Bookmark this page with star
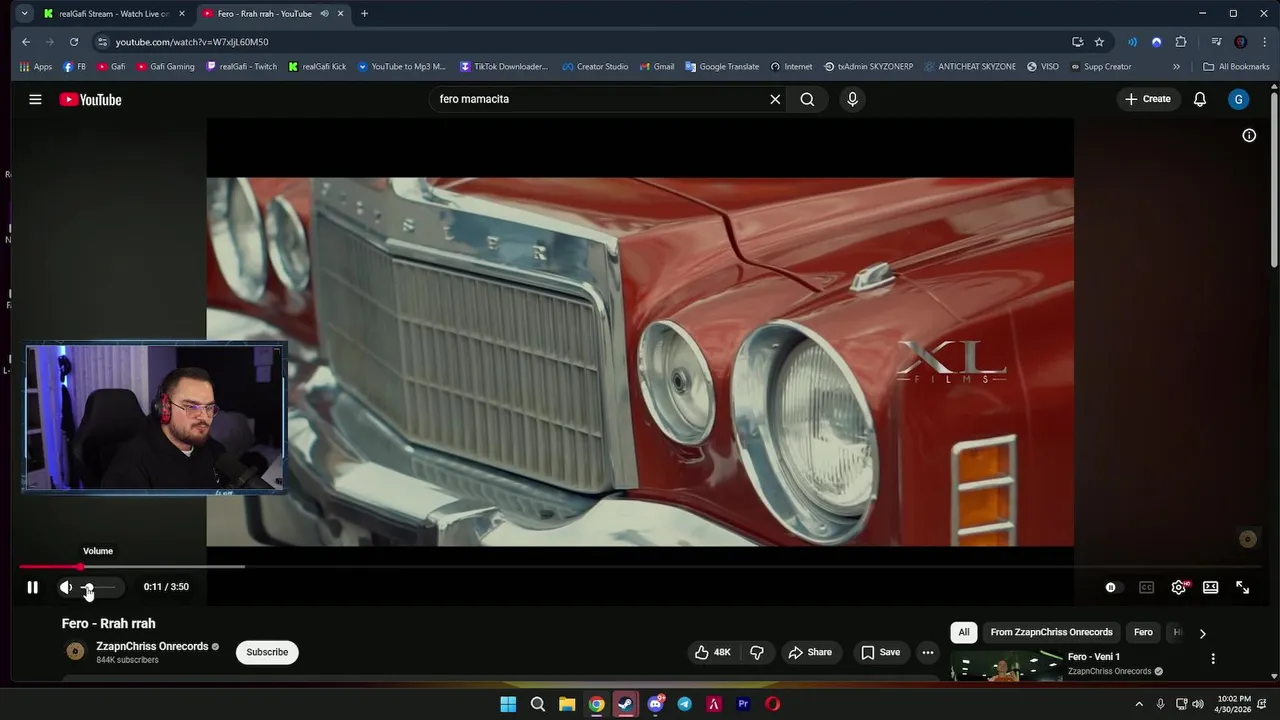1280x720 pixels. click(1099, 42)
